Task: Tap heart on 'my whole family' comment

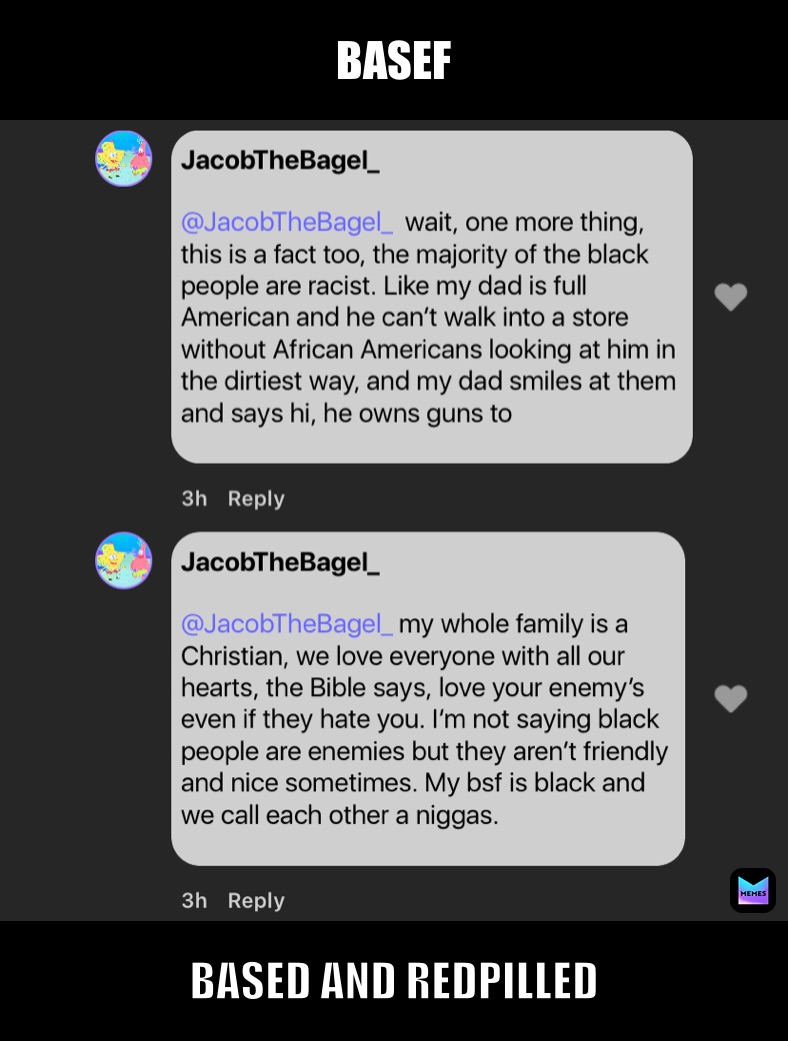Action: coord(731,698)
